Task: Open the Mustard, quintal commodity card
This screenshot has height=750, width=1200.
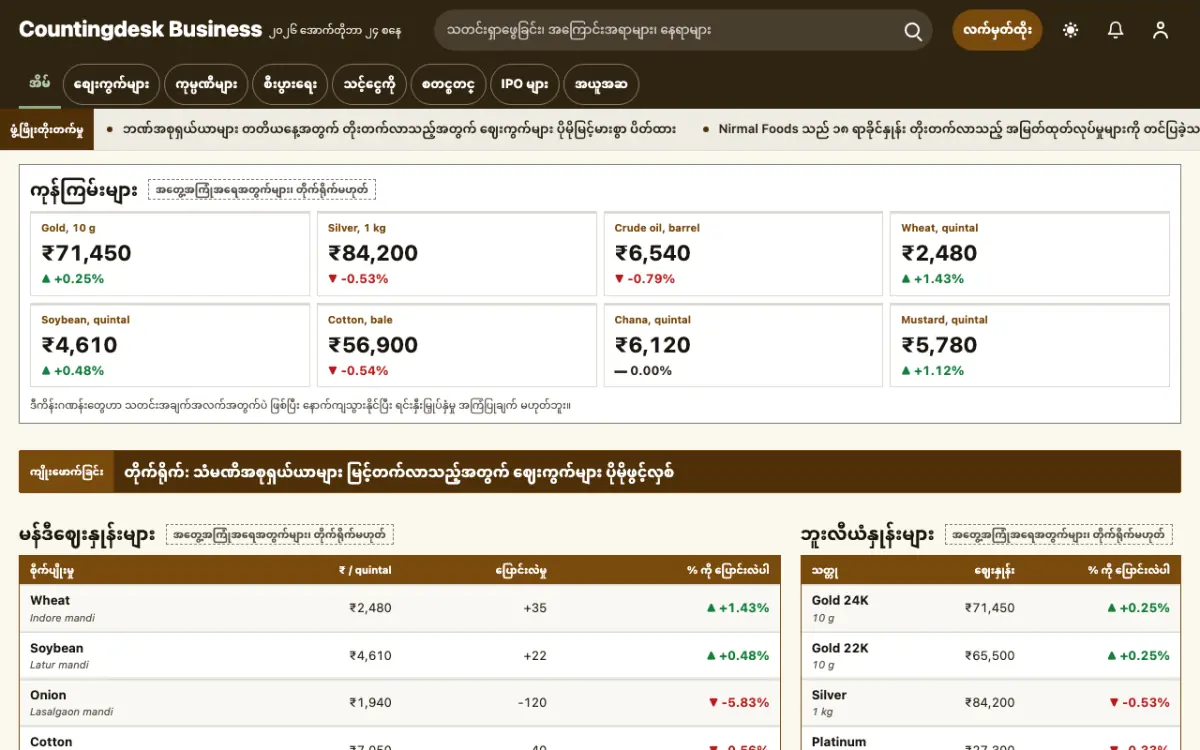Action: coord(1030,345)
